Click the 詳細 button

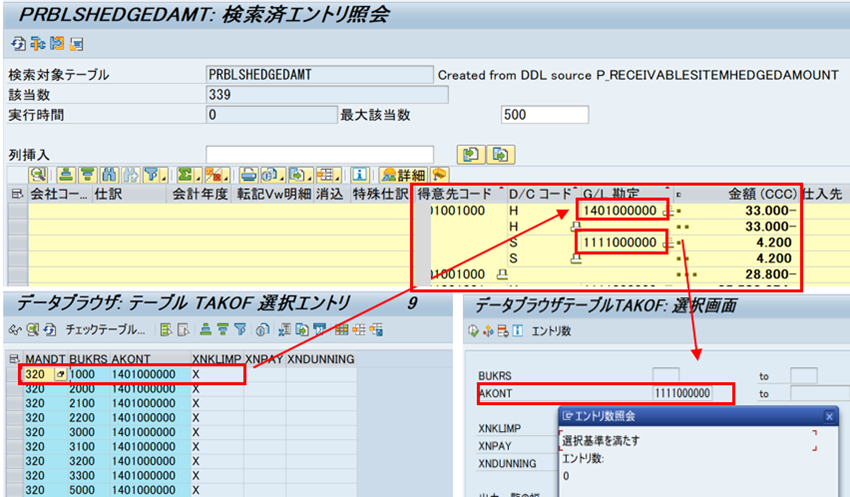pos(403,175)
